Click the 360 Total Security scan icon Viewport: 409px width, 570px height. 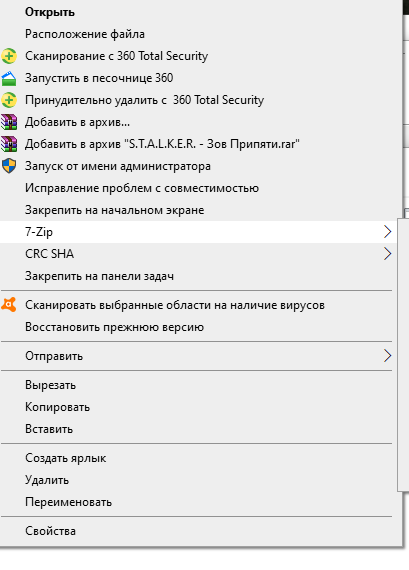(9, 56)
